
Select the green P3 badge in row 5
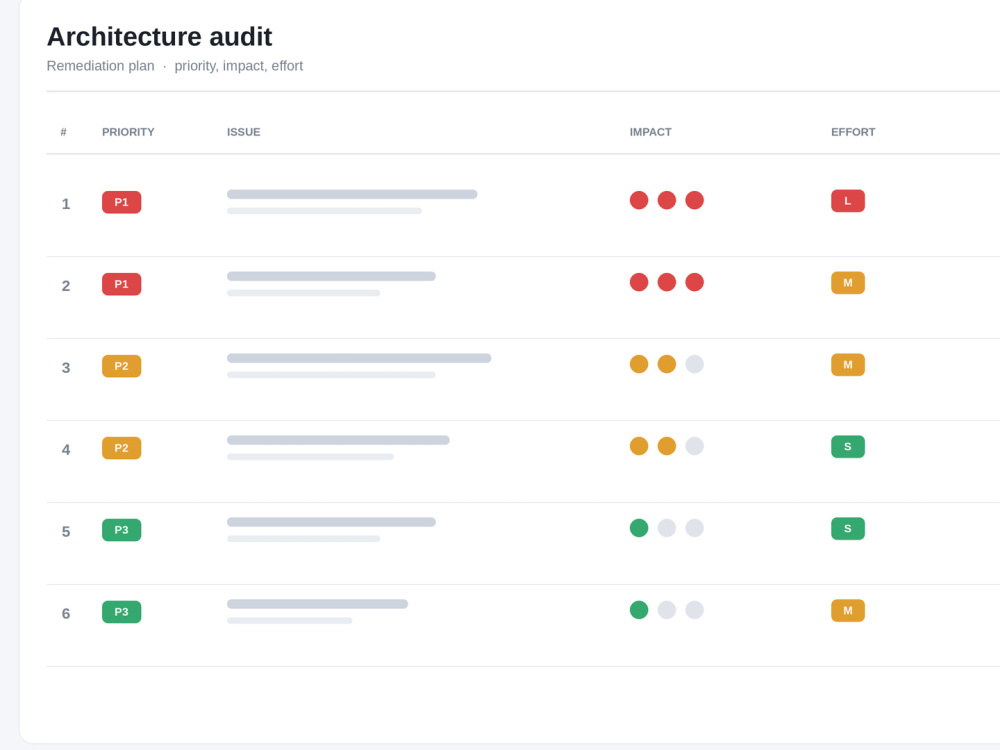coord(121,530)
